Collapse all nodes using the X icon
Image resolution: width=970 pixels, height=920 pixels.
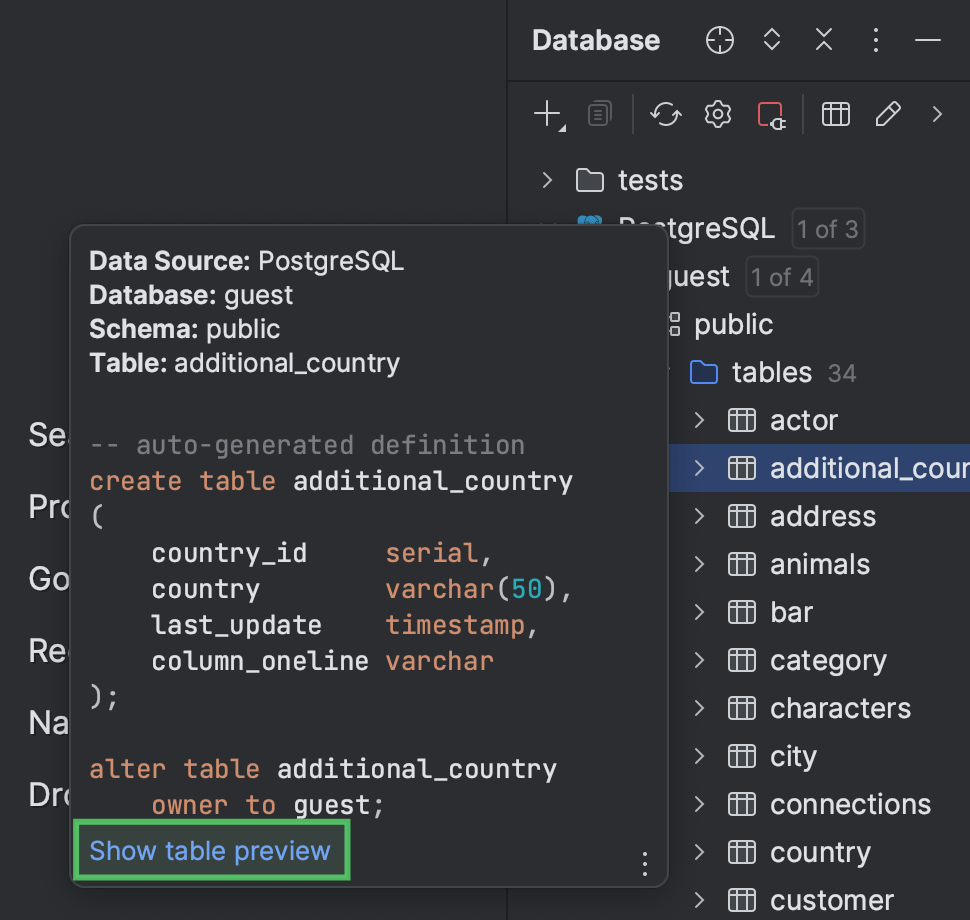(x=823, y=40)
